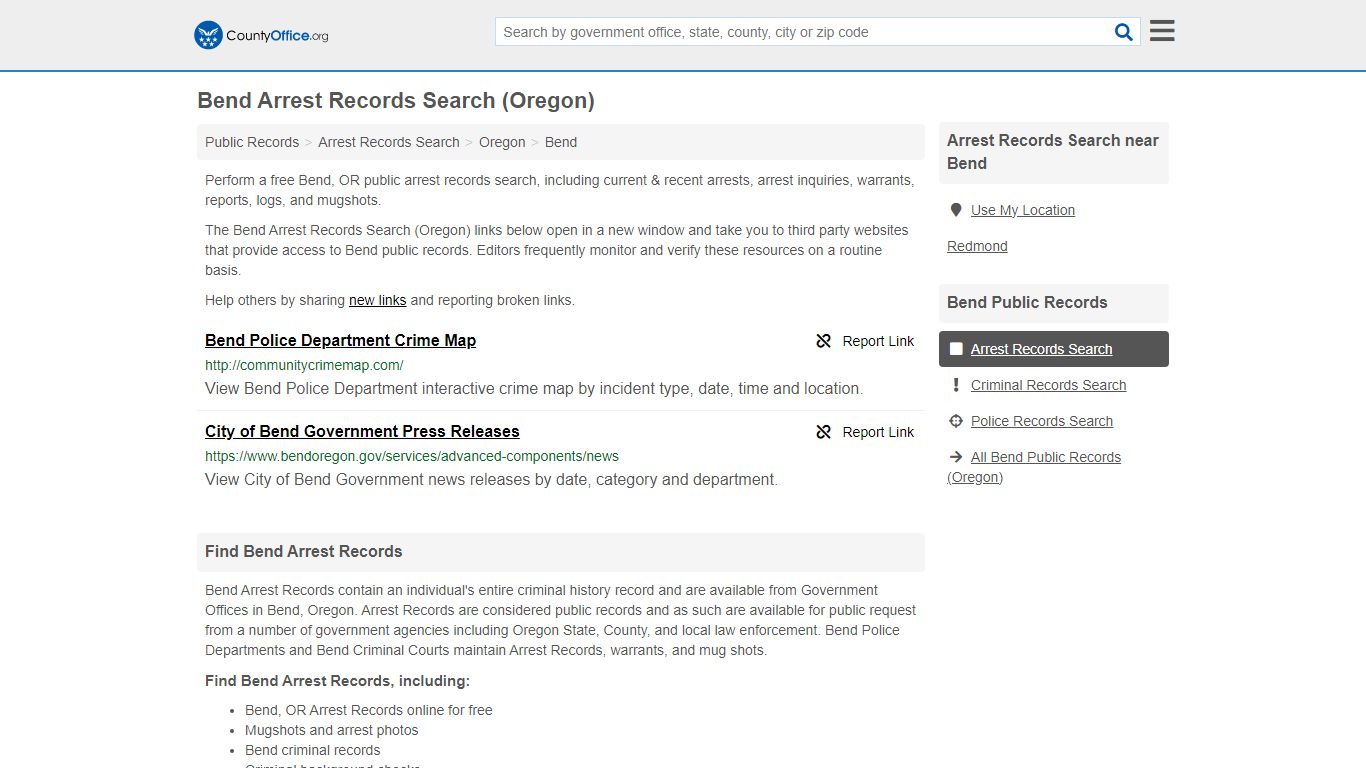Image resolution: width=1366 pixels, height=768 pixels.
Task: Visit the bendoregon.gov news URL
Action: click(x=412, y=456)
